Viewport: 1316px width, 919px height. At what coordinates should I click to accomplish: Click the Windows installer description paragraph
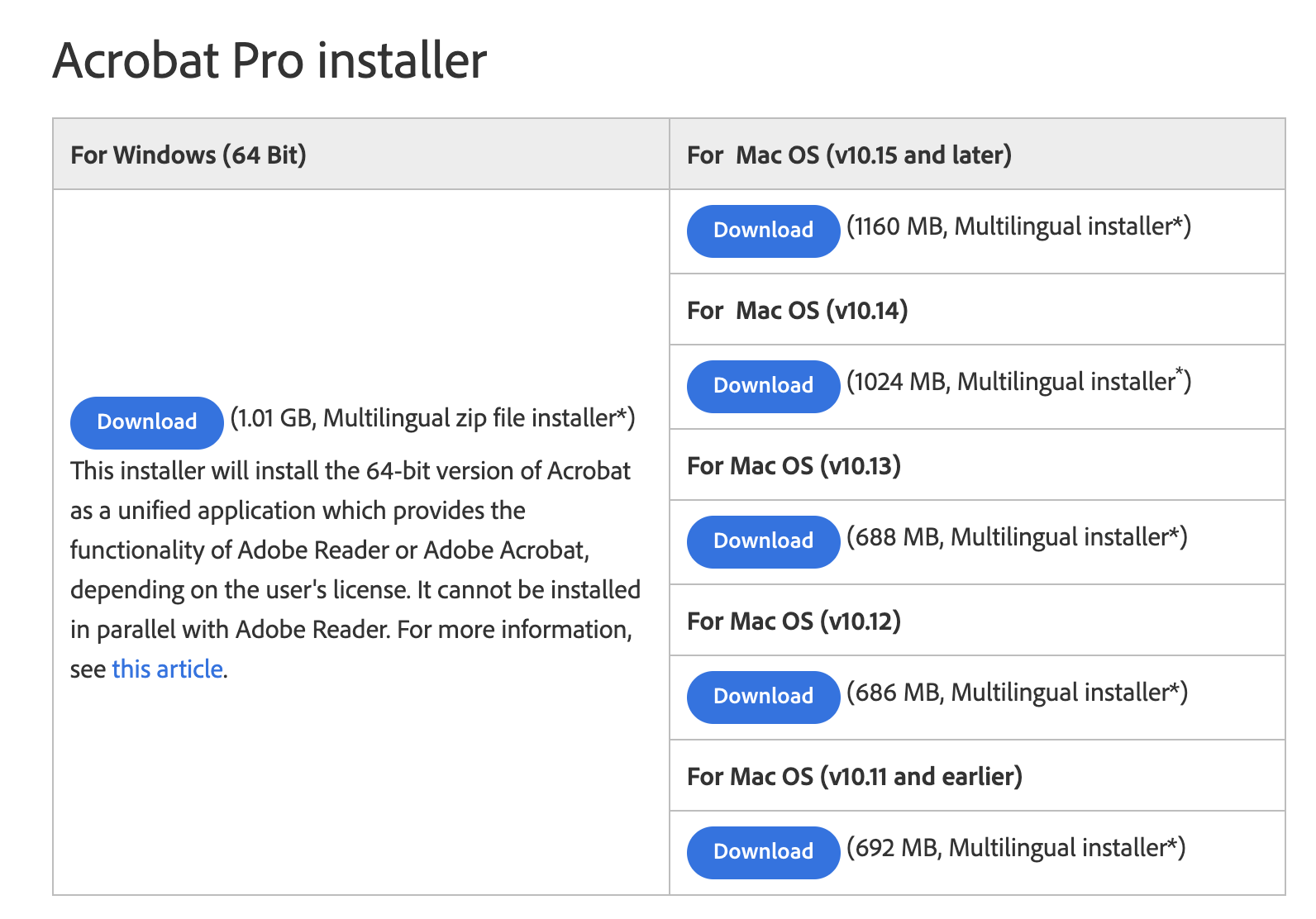[355, 569]
